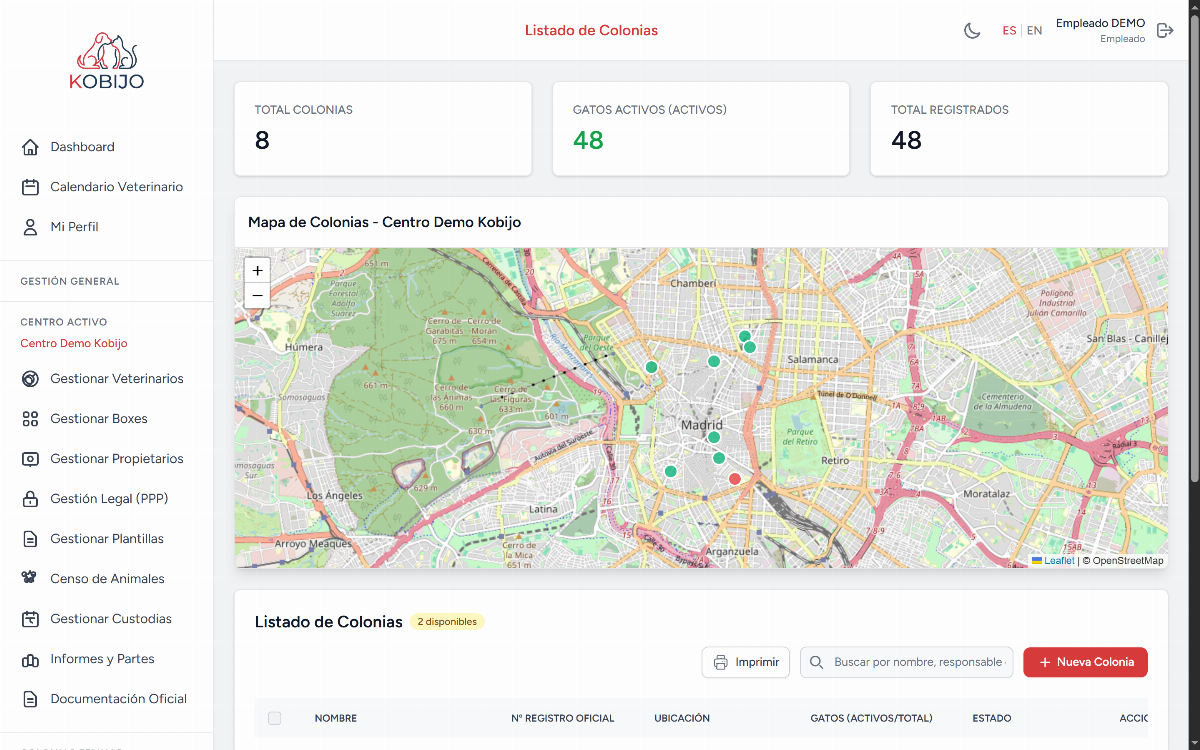This screenshot has width=1200, height=750.
Task: Click the Censo de Animales paw icon
Action: (30, 579)
